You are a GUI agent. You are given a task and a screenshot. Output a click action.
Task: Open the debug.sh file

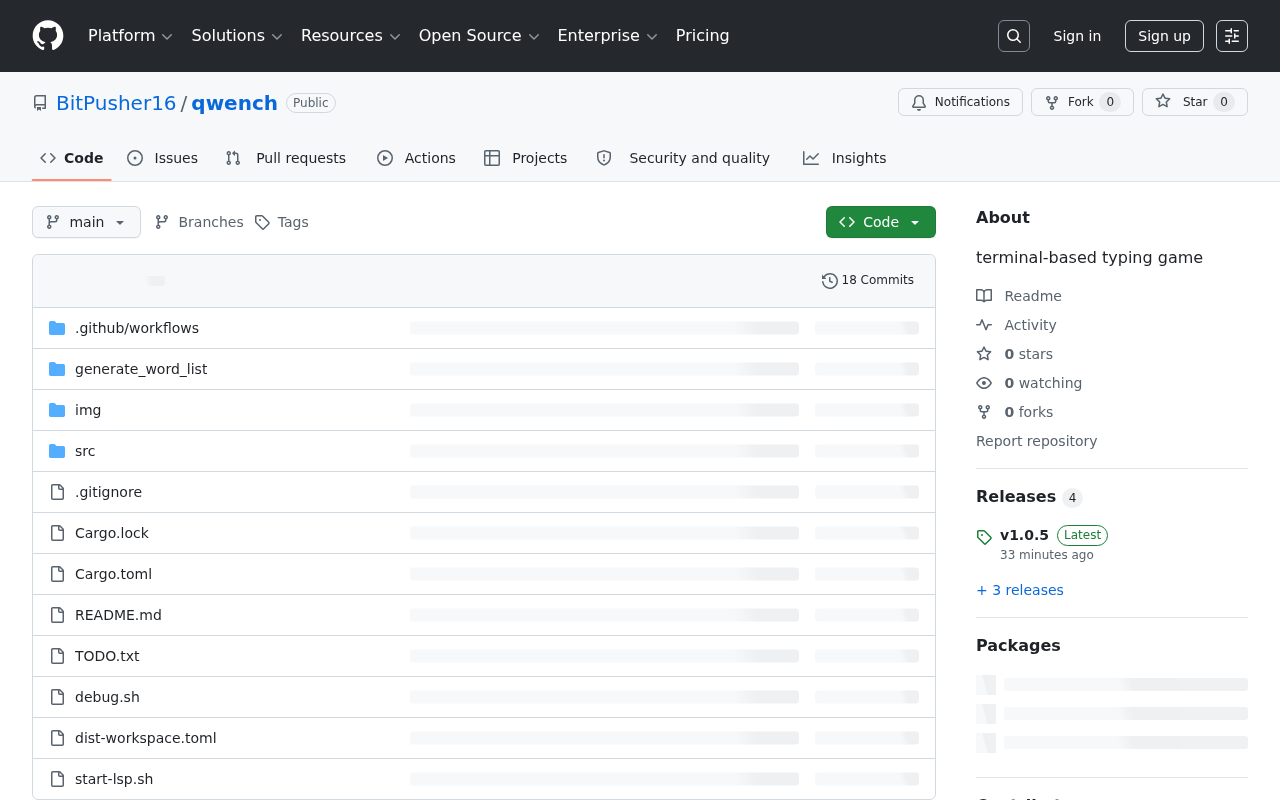[107, 697]
